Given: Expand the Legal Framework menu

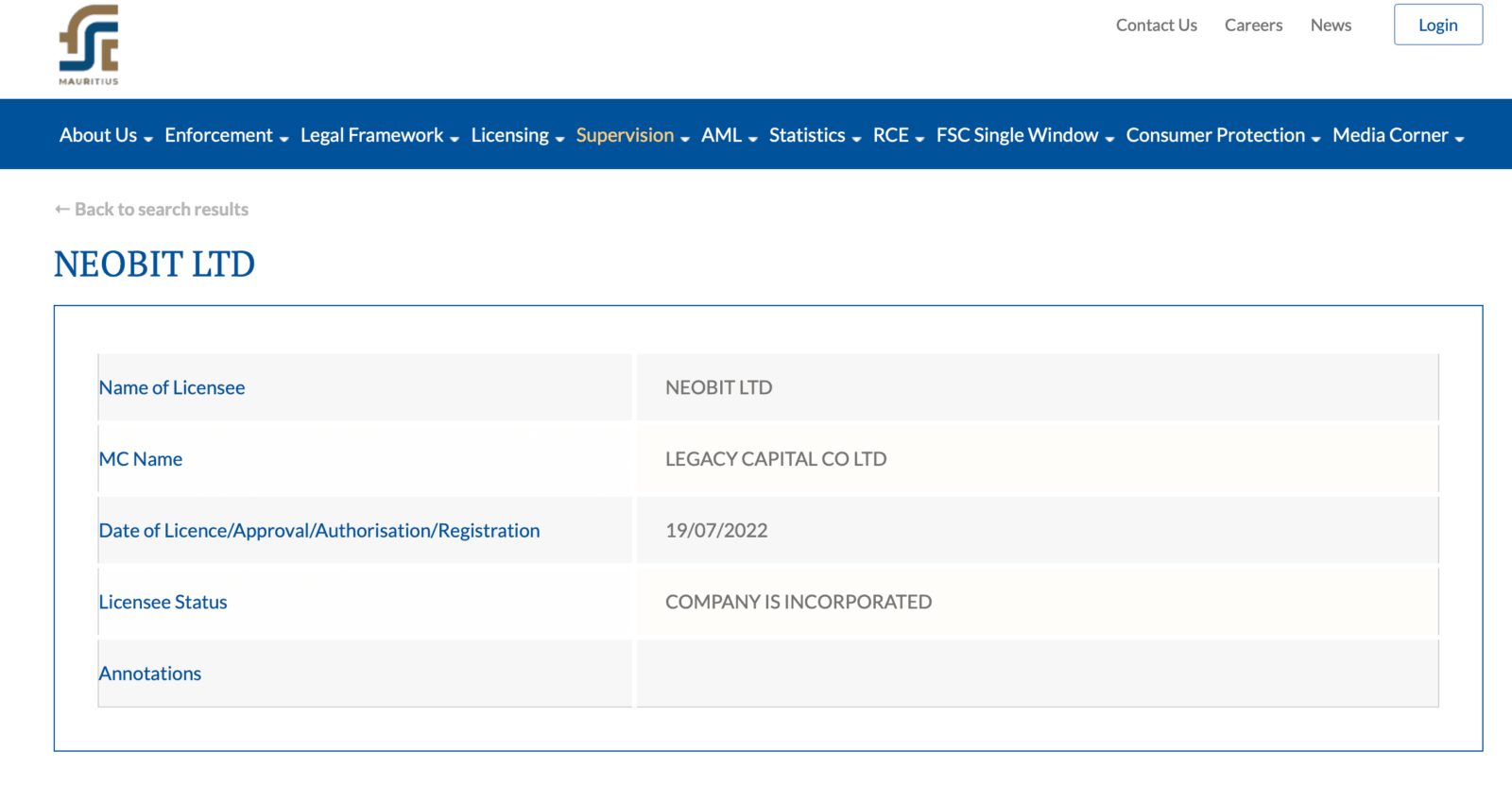Looking at the screenshot, I should (380, 135).
